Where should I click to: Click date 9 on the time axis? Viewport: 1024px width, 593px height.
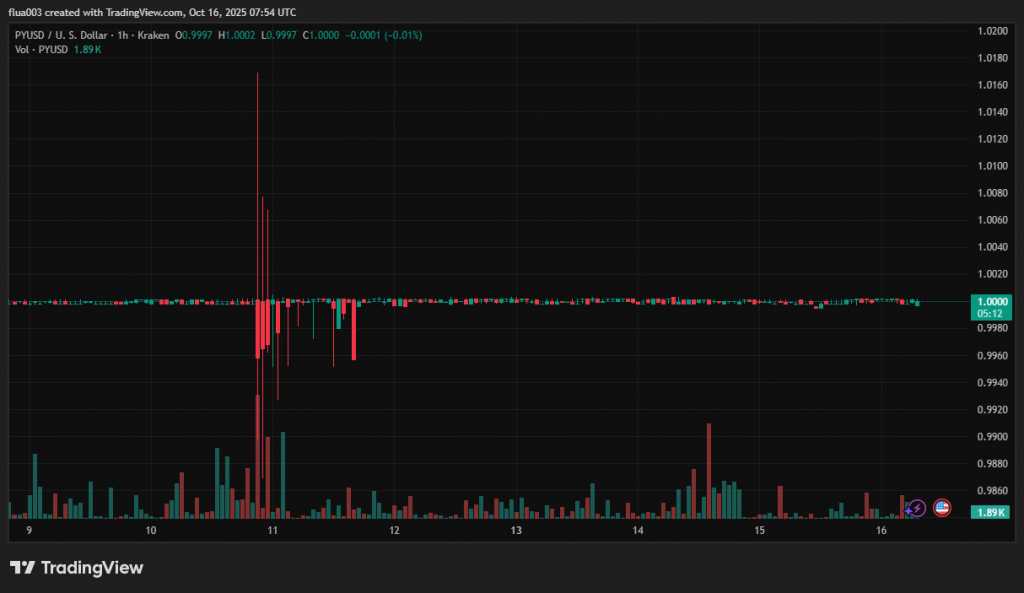point(29,530)
